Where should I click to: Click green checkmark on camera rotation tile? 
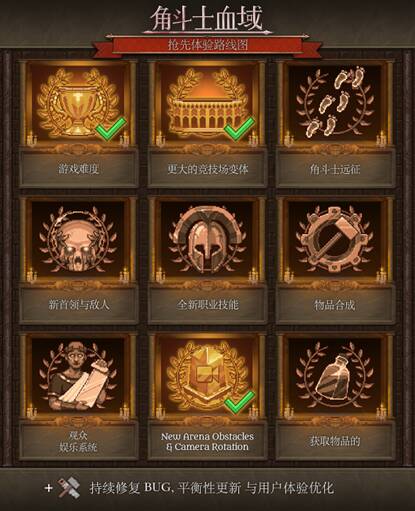pos(239,402)
